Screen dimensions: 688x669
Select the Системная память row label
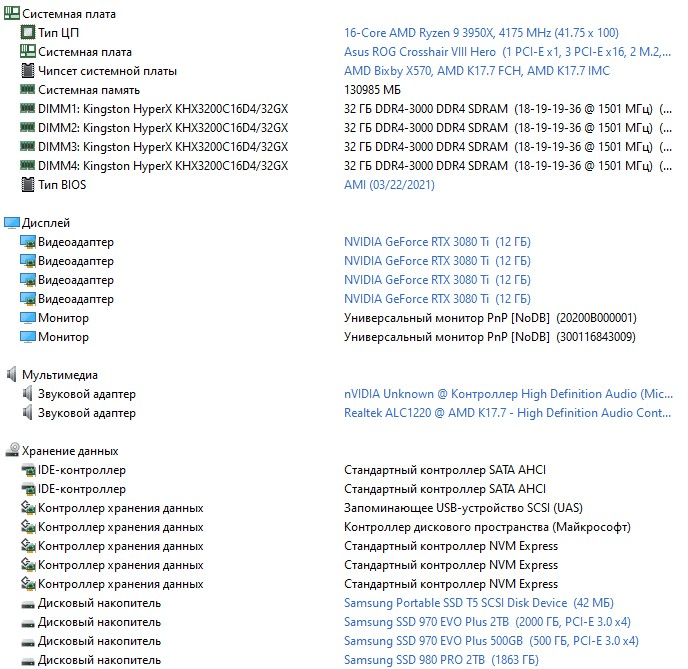pyautogui.click(x=89, y=90)
